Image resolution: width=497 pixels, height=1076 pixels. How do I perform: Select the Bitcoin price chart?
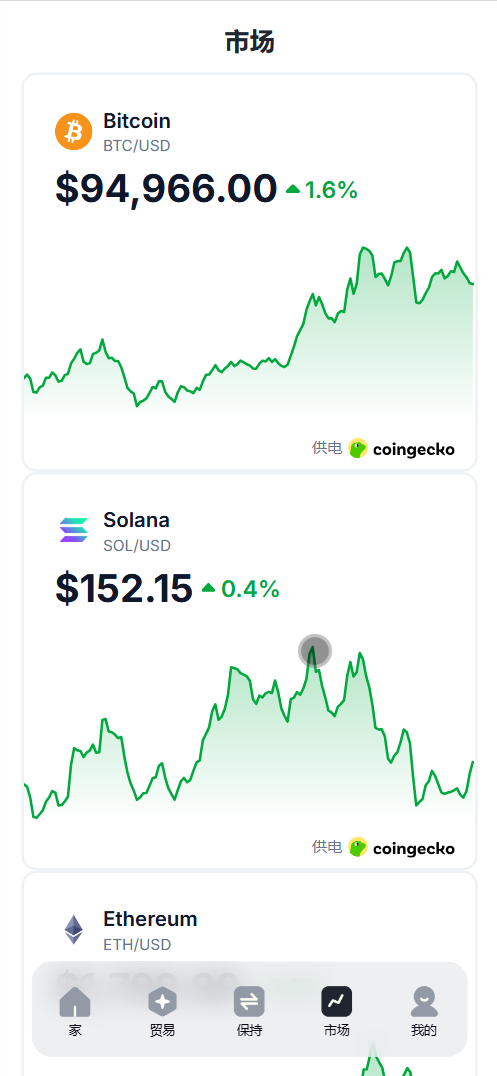click(249, 328)
